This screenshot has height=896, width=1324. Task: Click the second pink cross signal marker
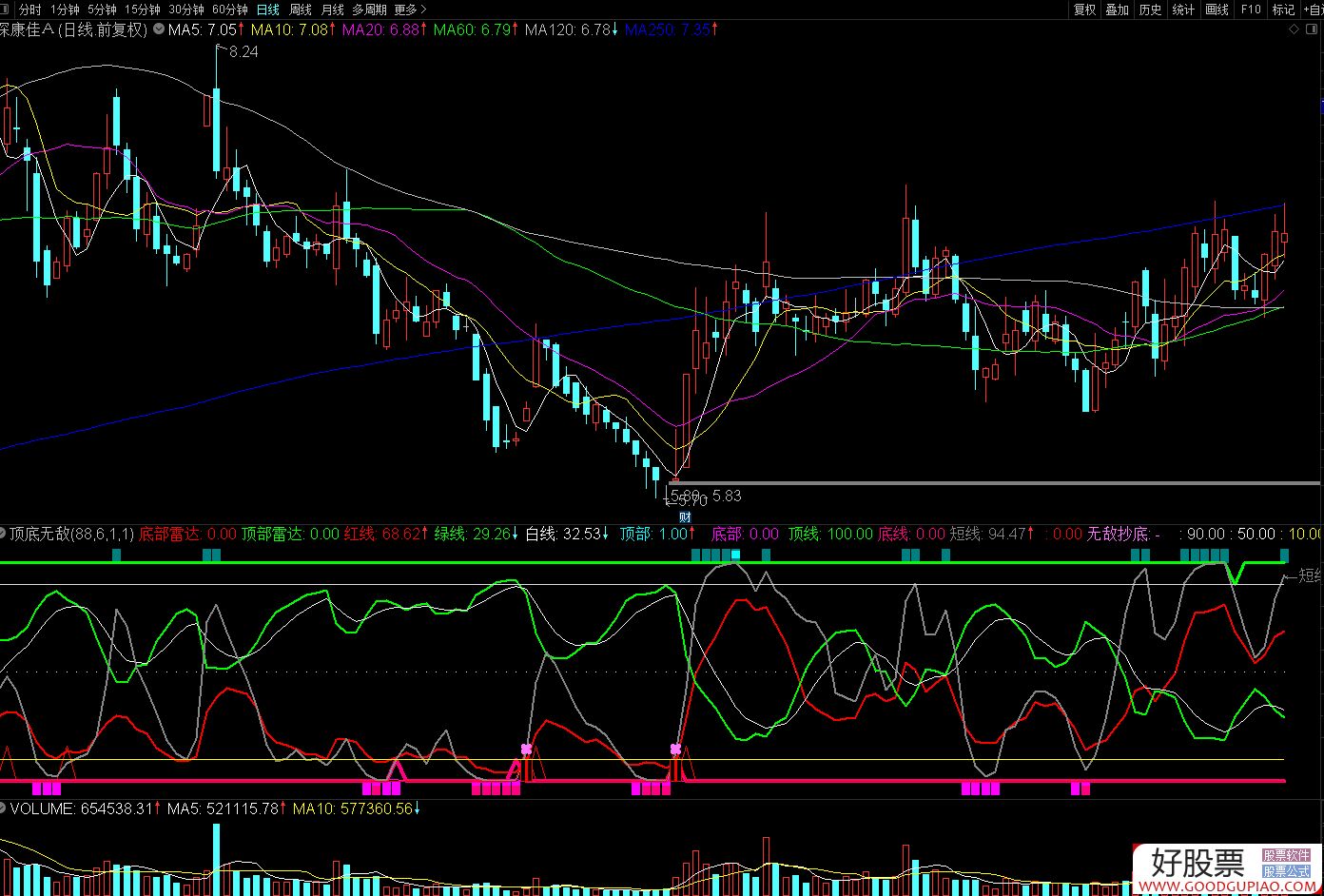point(675,749)
